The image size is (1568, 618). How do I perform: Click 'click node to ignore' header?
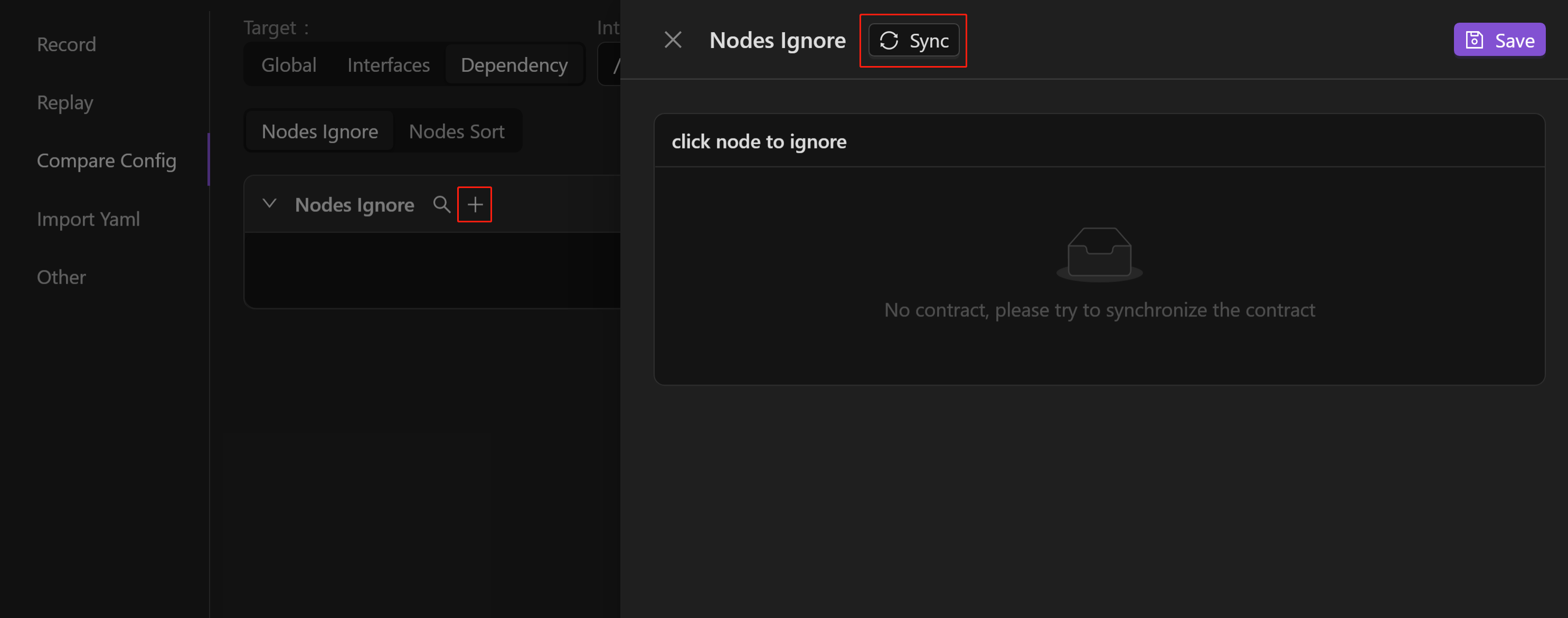pyautogui.click(x=759, y=141)
